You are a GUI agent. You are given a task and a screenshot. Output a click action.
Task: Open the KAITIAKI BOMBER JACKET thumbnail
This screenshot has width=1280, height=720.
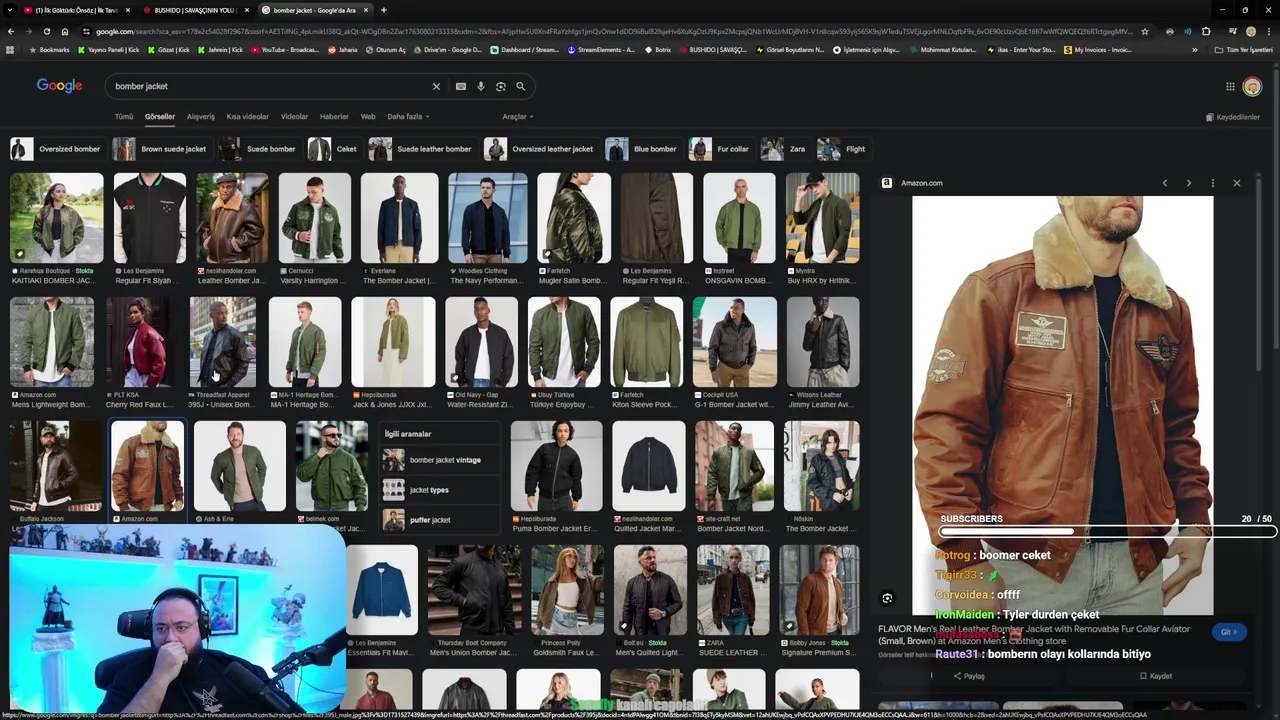pos(56,219)
